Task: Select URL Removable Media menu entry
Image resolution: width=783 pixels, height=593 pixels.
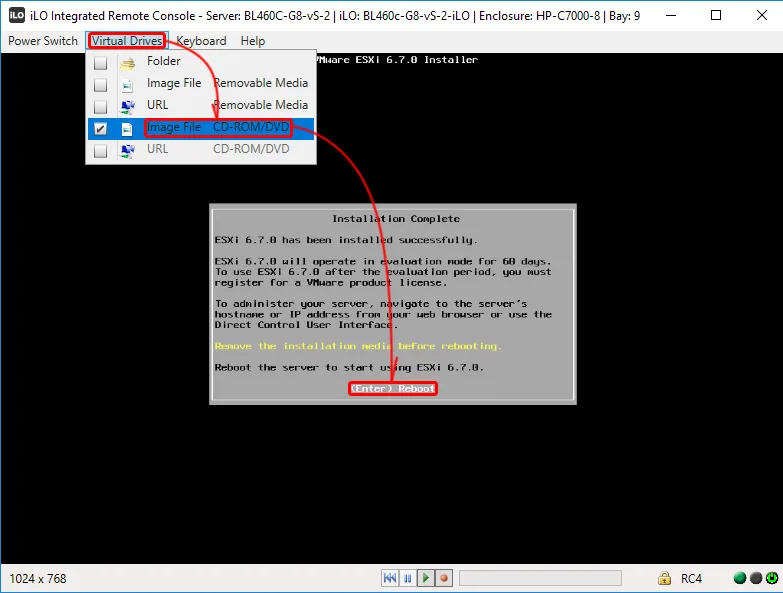Action: point(201,105)
